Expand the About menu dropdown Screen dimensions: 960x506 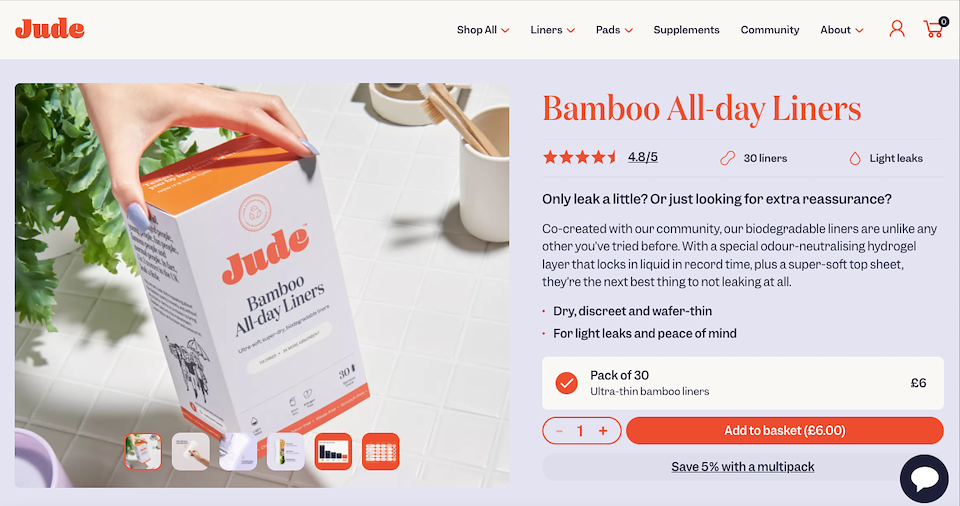(x=842, y=29)
